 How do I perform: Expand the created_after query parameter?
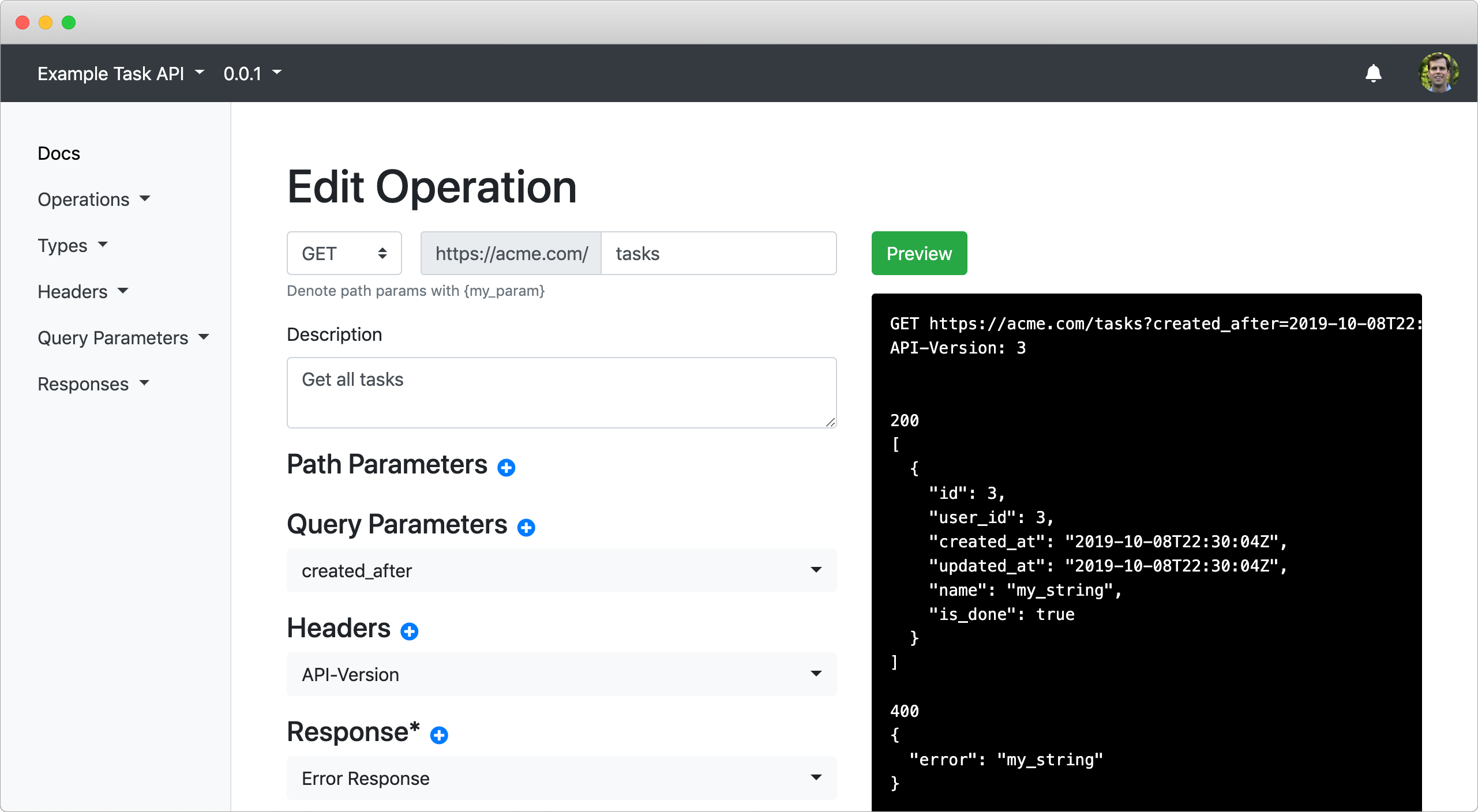[561, 570]
